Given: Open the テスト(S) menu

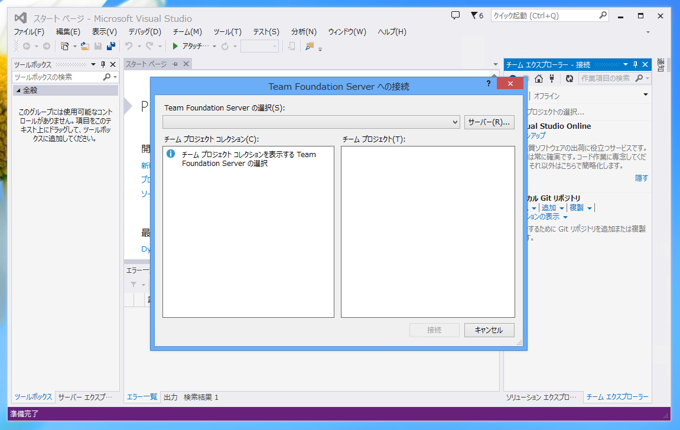Looking at the screenshot, I should pos(266,32).
